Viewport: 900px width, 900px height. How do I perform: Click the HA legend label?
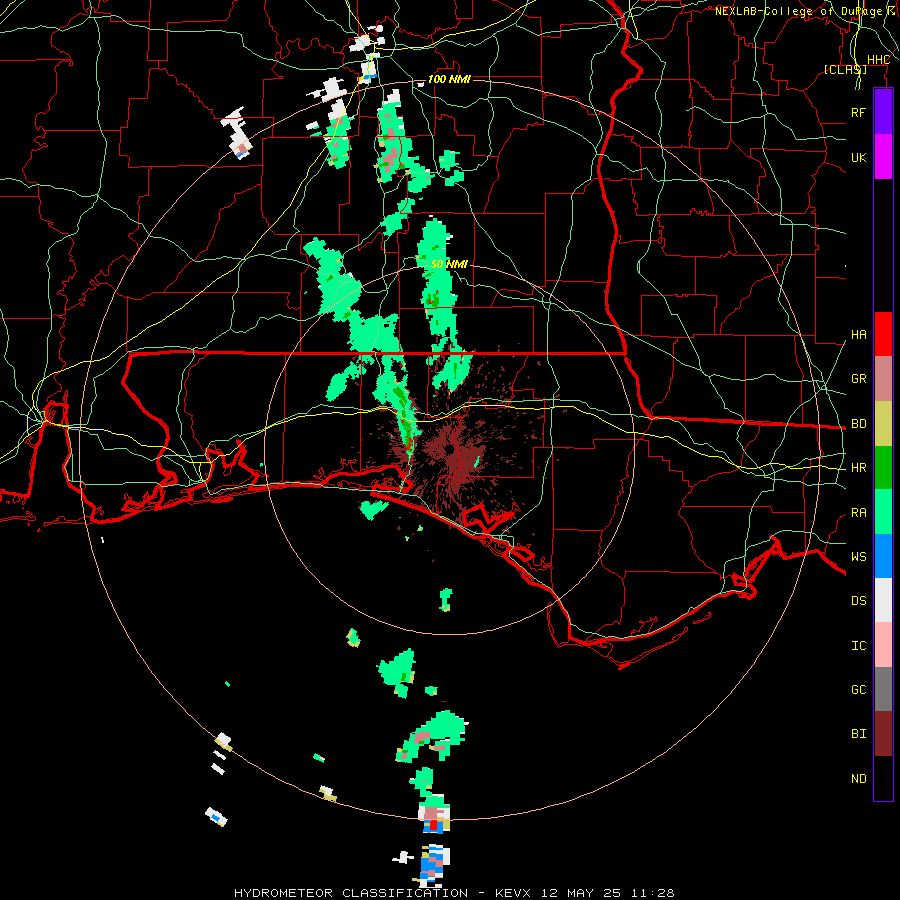point(858,335)
